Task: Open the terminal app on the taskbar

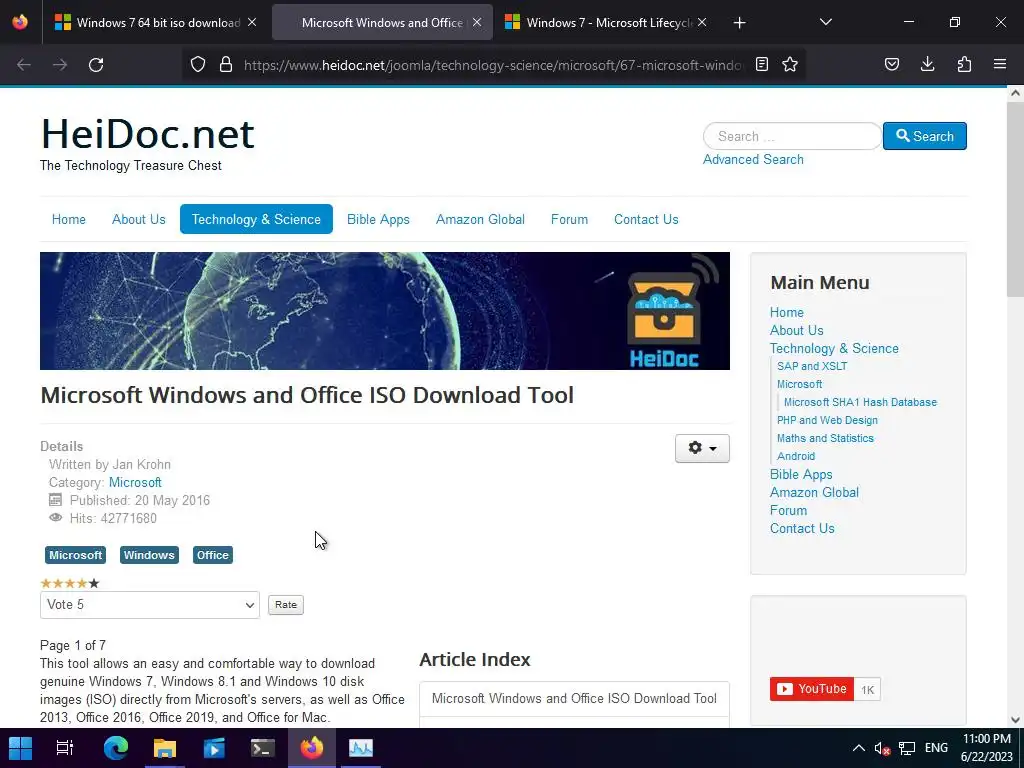Action: [x=263, y=748]
